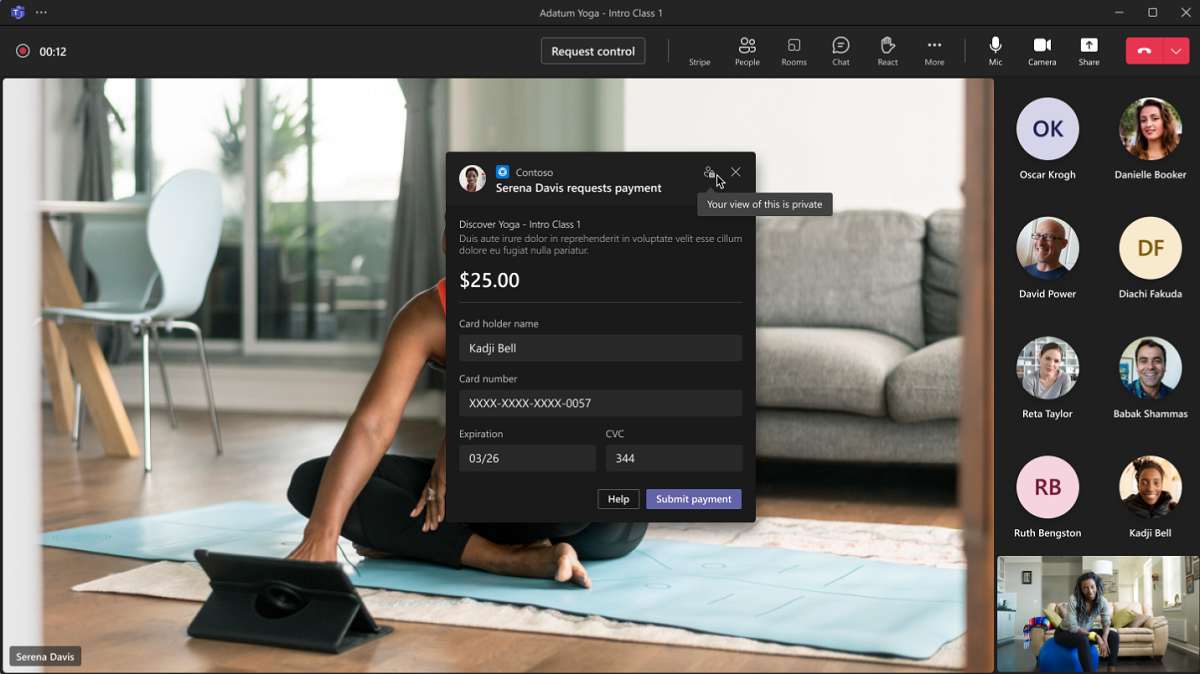
Task: Select David Power's participant photo
Action: [x=1048, y=248]
